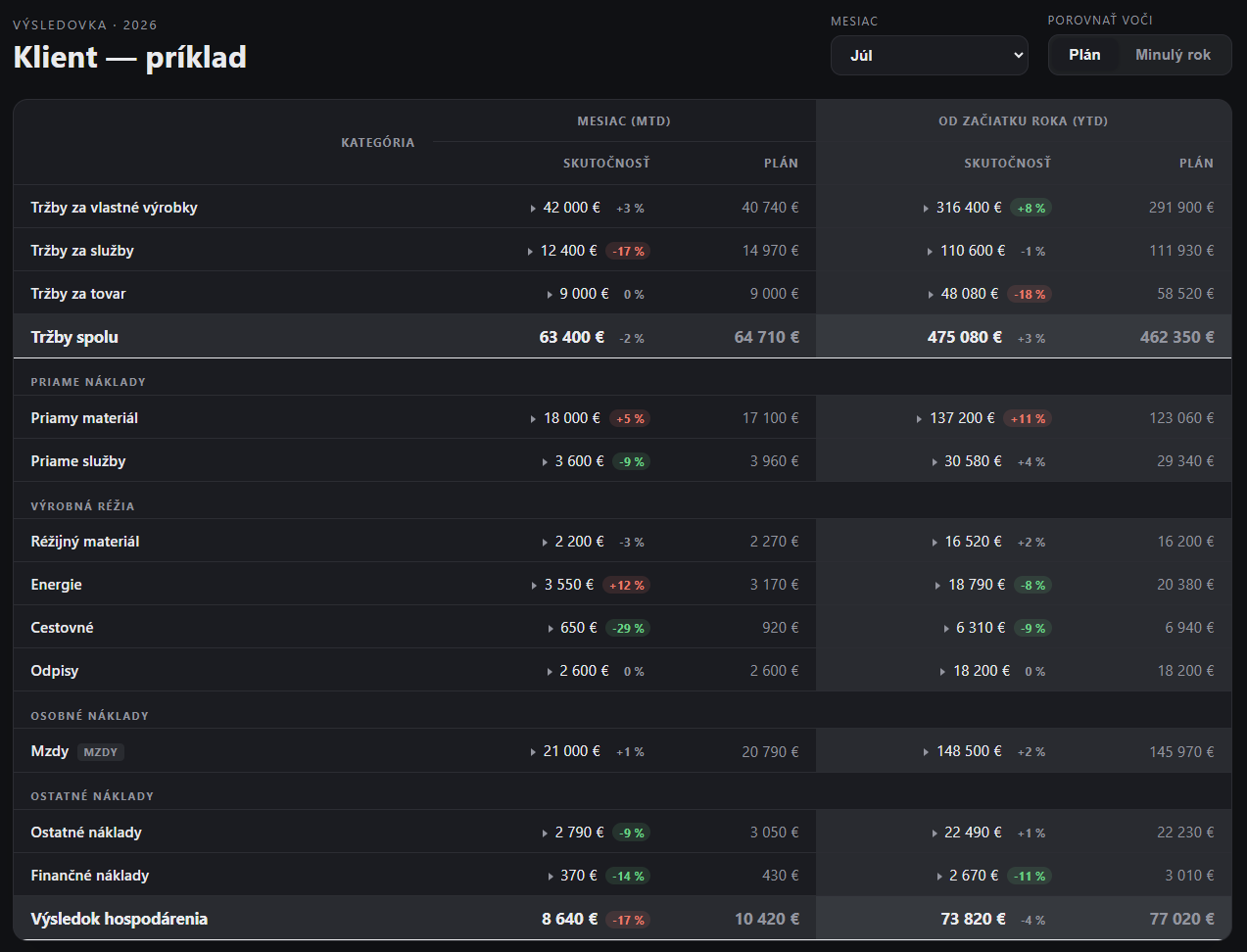Click the Klient — príklad page title
Viewport: 1247px width, 952px height.
point(129,57)
